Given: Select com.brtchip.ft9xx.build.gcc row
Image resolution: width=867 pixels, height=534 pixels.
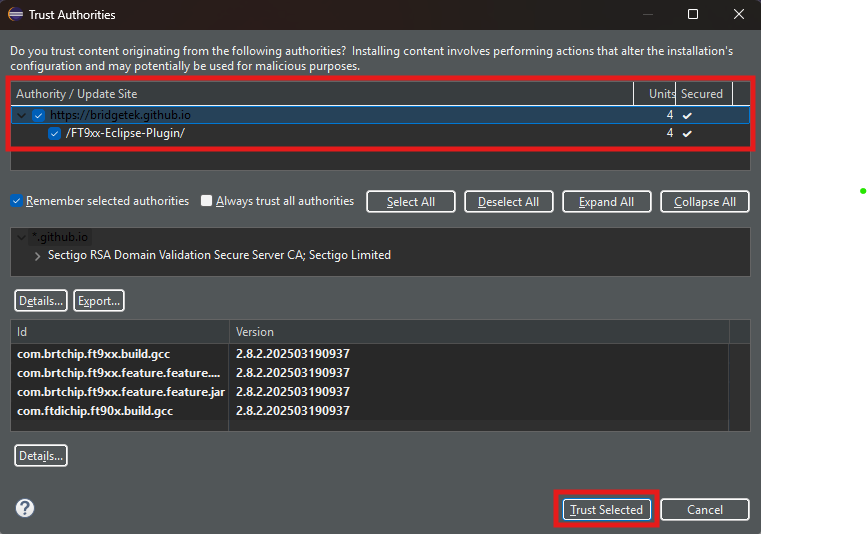Looking at the screenshot, I should pyautogui.click(x=93, y=354).
